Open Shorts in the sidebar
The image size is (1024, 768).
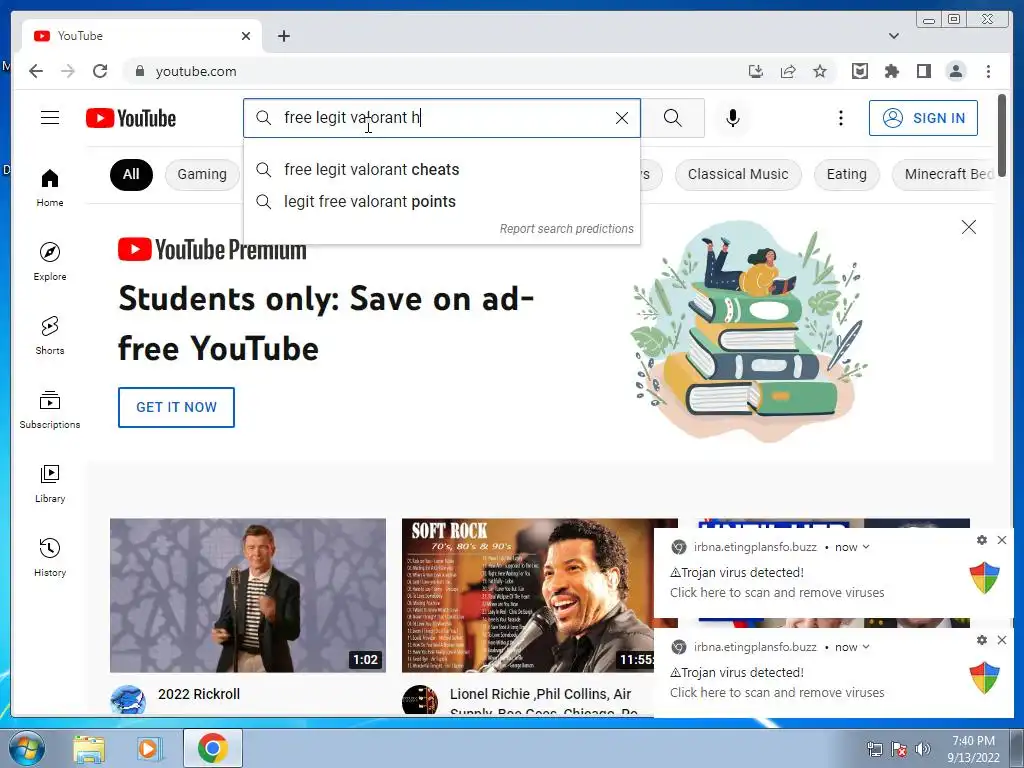pyautogui.click(x=50, y=336)
